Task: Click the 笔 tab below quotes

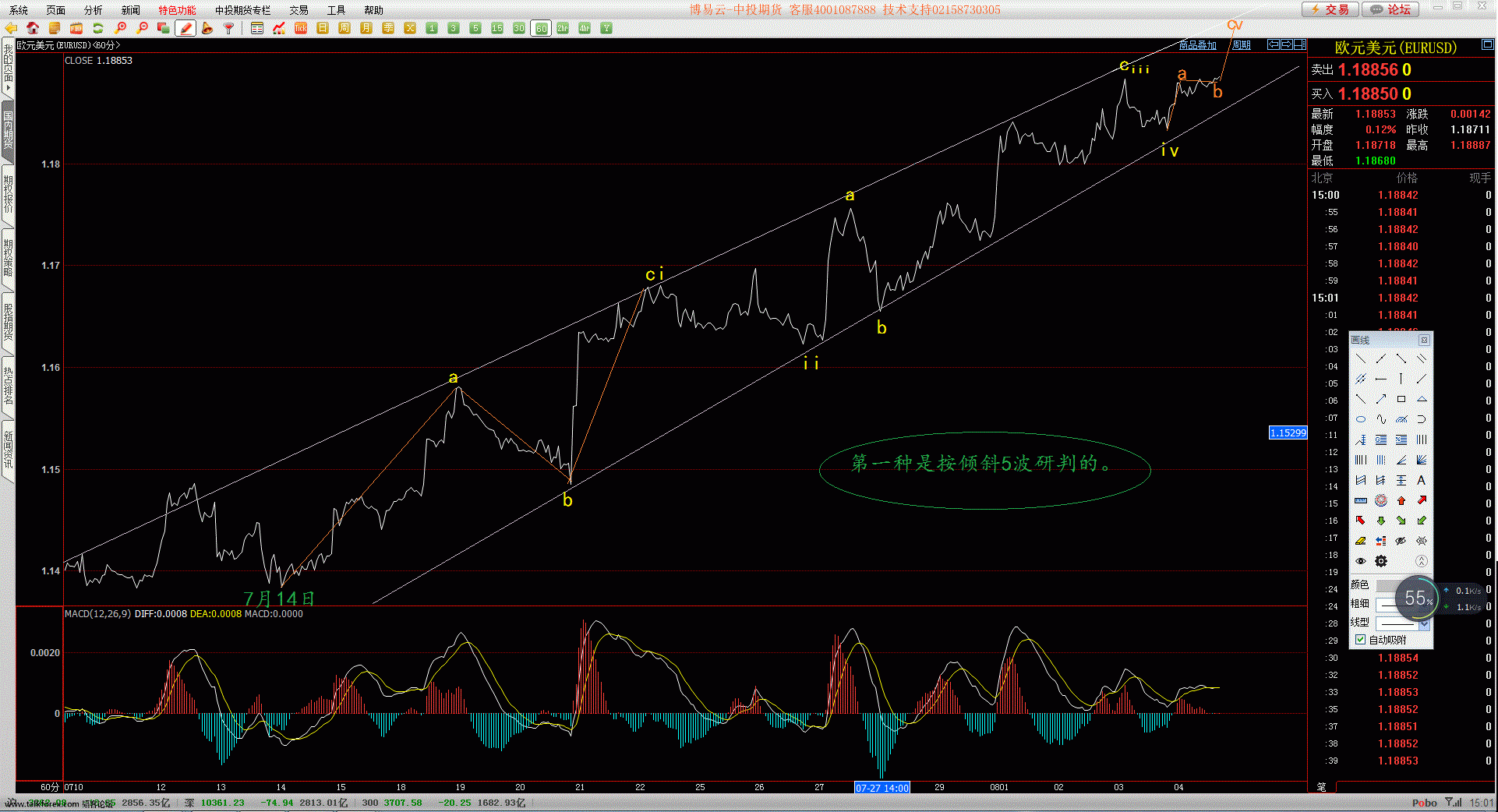Action: (1321, 787)
